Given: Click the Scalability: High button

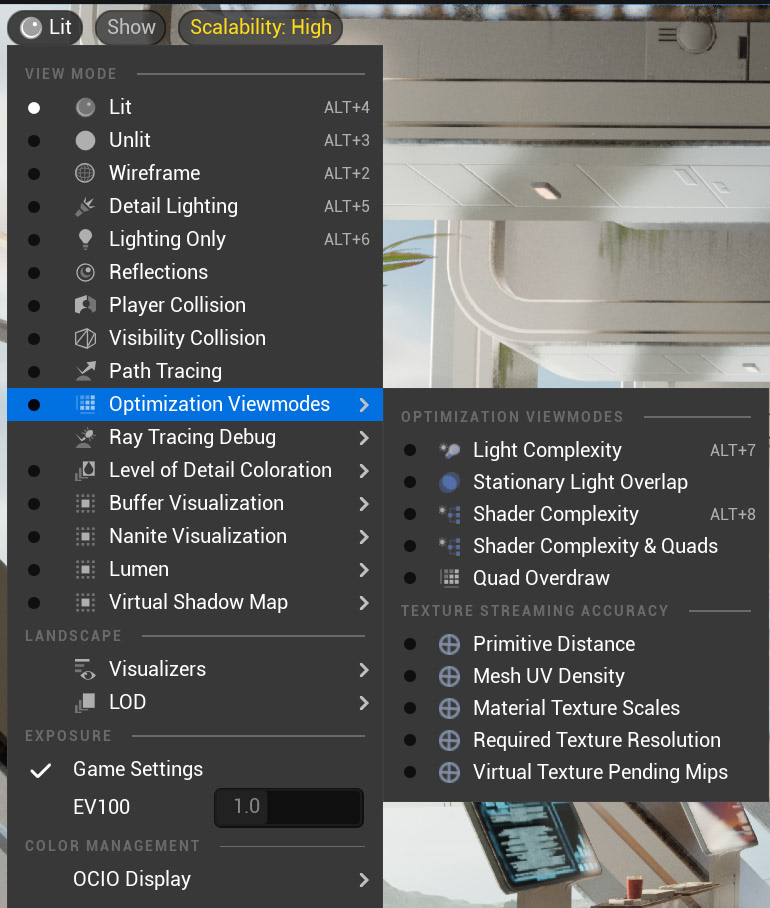Looking at the screenshot, I should pos(261,27).
